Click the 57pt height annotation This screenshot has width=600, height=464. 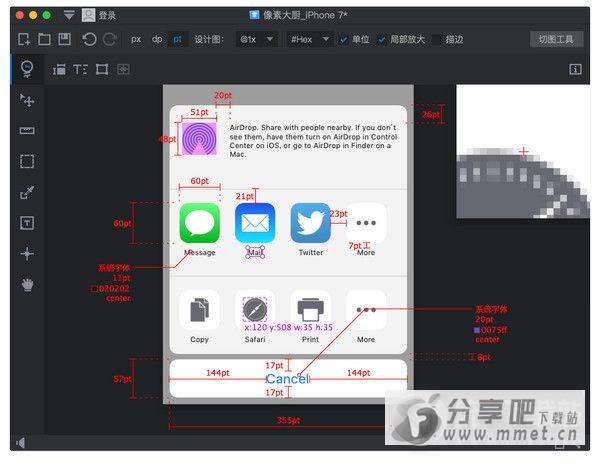pyautogui.click(x=122, y=379)
